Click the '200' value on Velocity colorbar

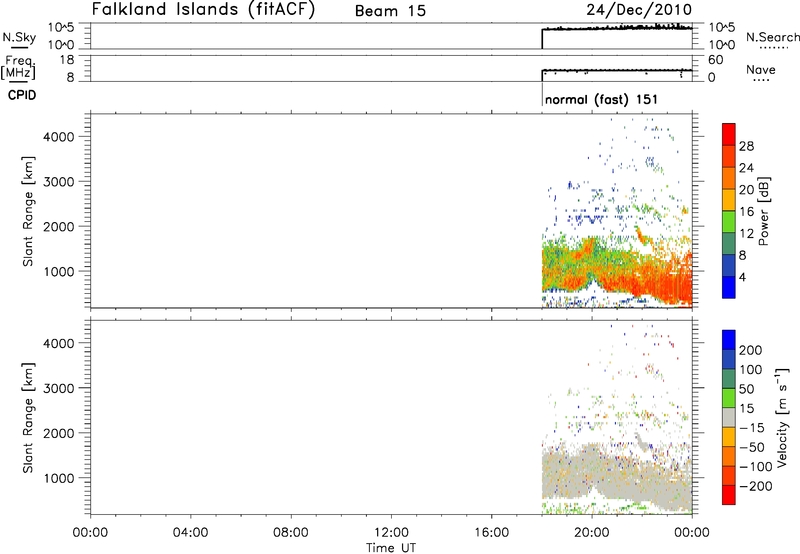point(750,350)
